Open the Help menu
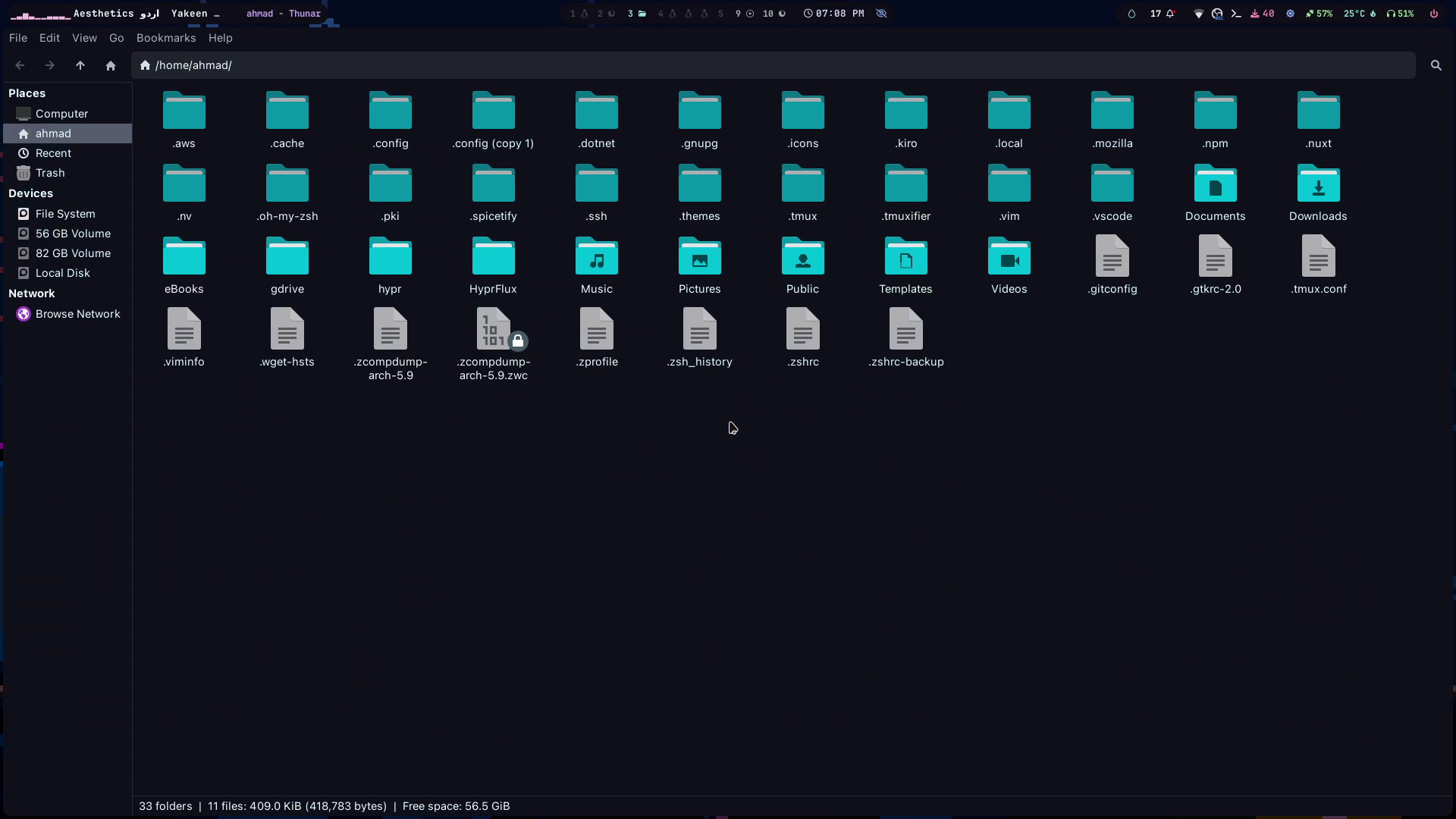1456x819 pixels. [x=221, y=38]
